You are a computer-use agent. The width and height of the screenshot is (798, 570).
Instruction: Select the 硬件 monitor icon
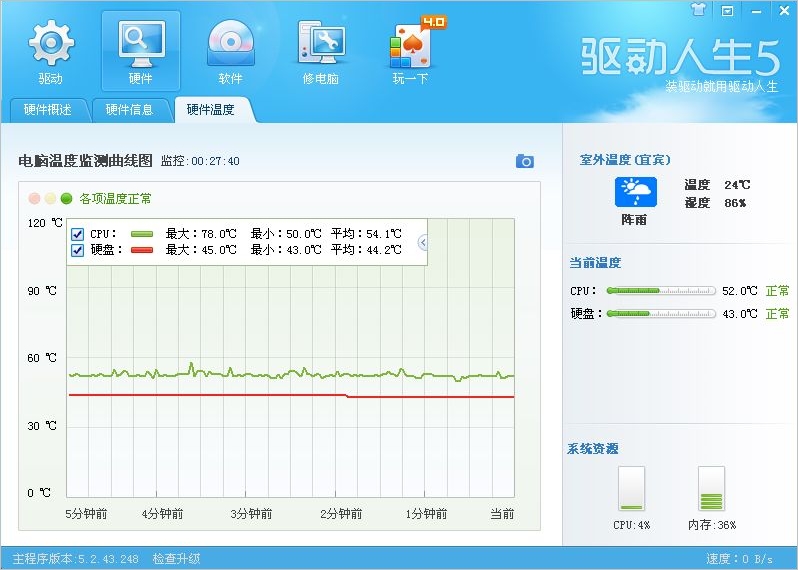point(140,51)
